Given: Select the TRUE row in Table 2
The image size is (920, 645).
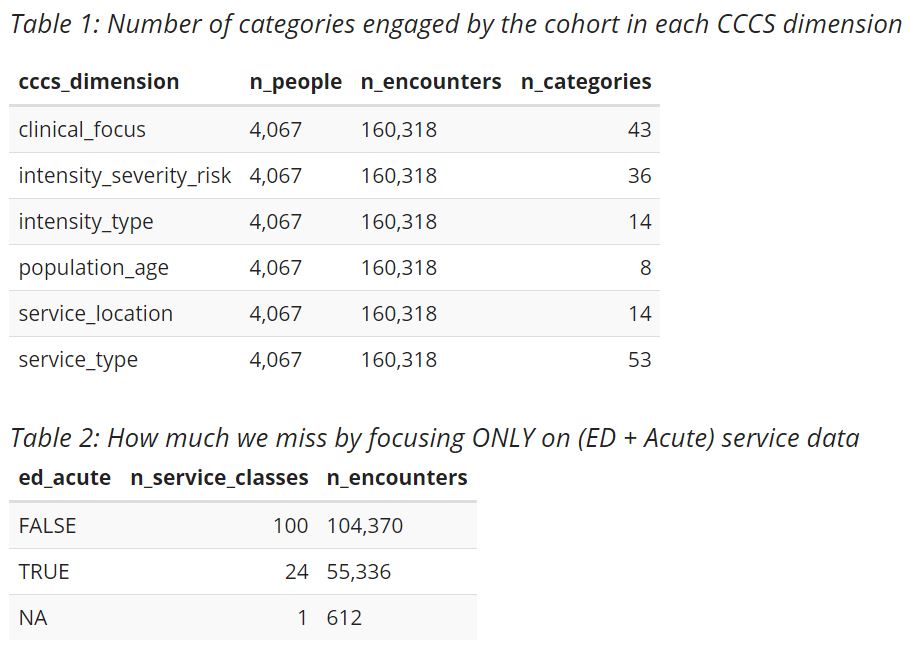Looking at the screenshot, I should coord(44,572).
